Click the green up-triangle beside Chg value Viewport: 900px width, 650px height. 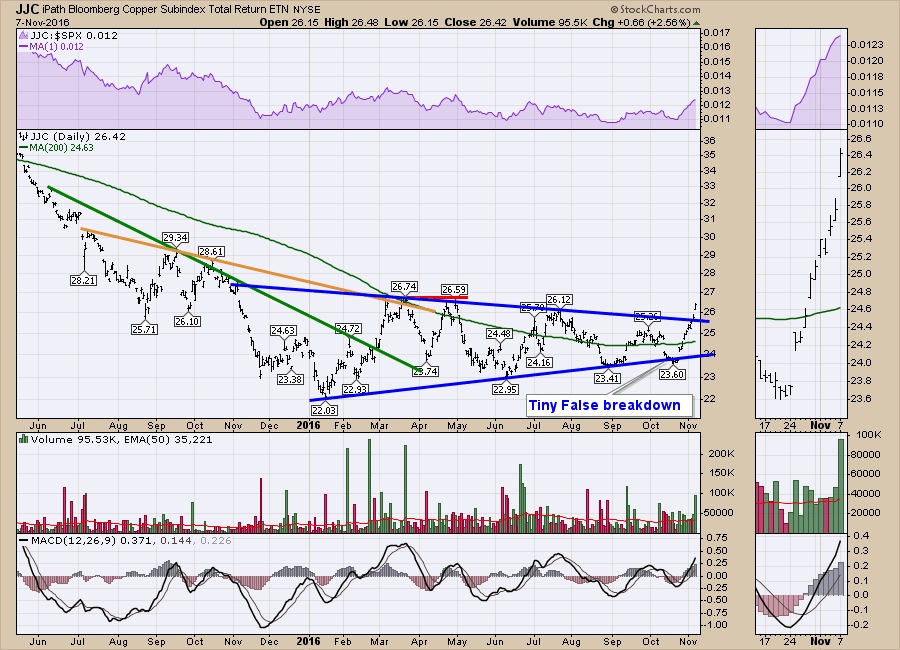(696, 24)
